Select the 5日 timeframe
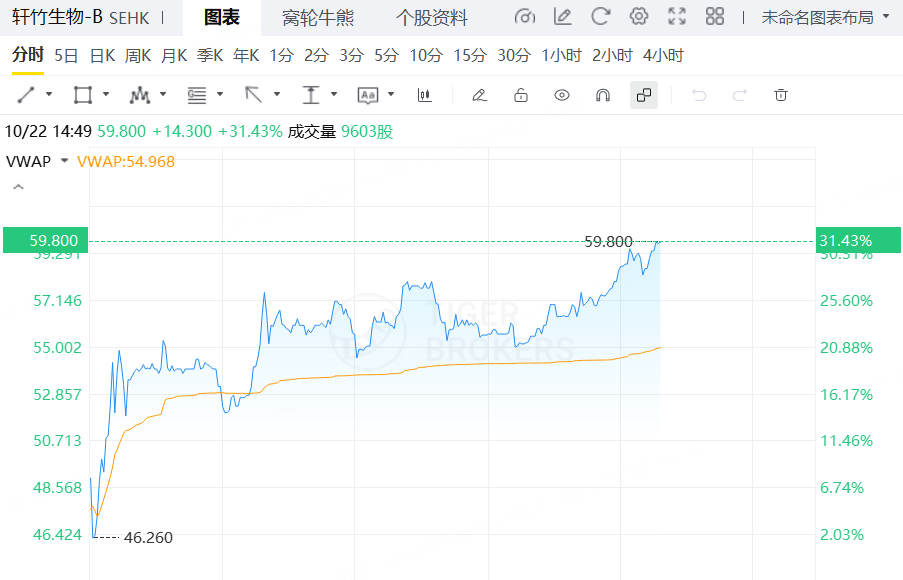This screenshot has width=903, height=580. coord(66,55)
